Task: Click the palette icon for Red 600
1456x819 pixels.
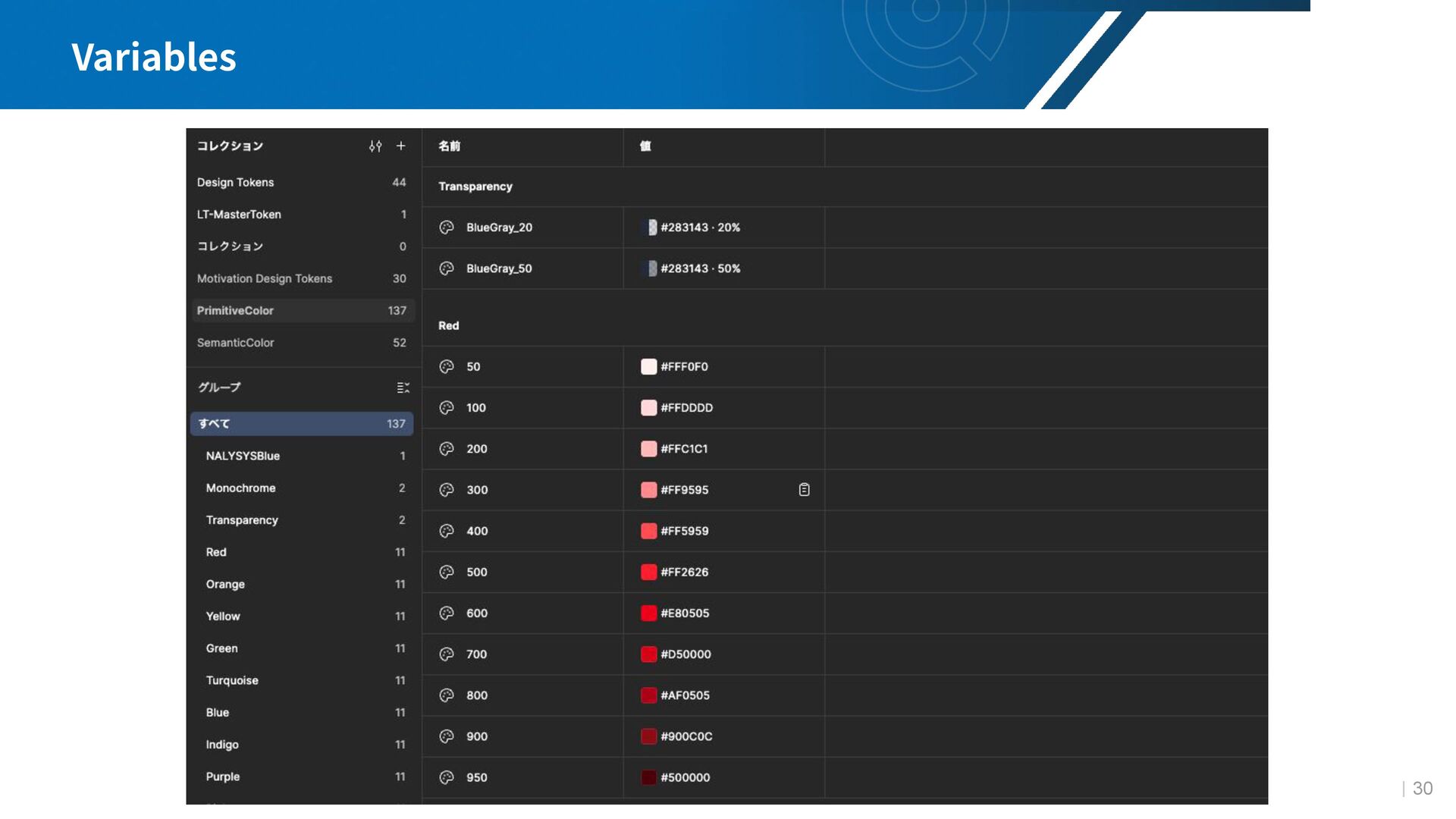Action: click(x=447, y=613)
